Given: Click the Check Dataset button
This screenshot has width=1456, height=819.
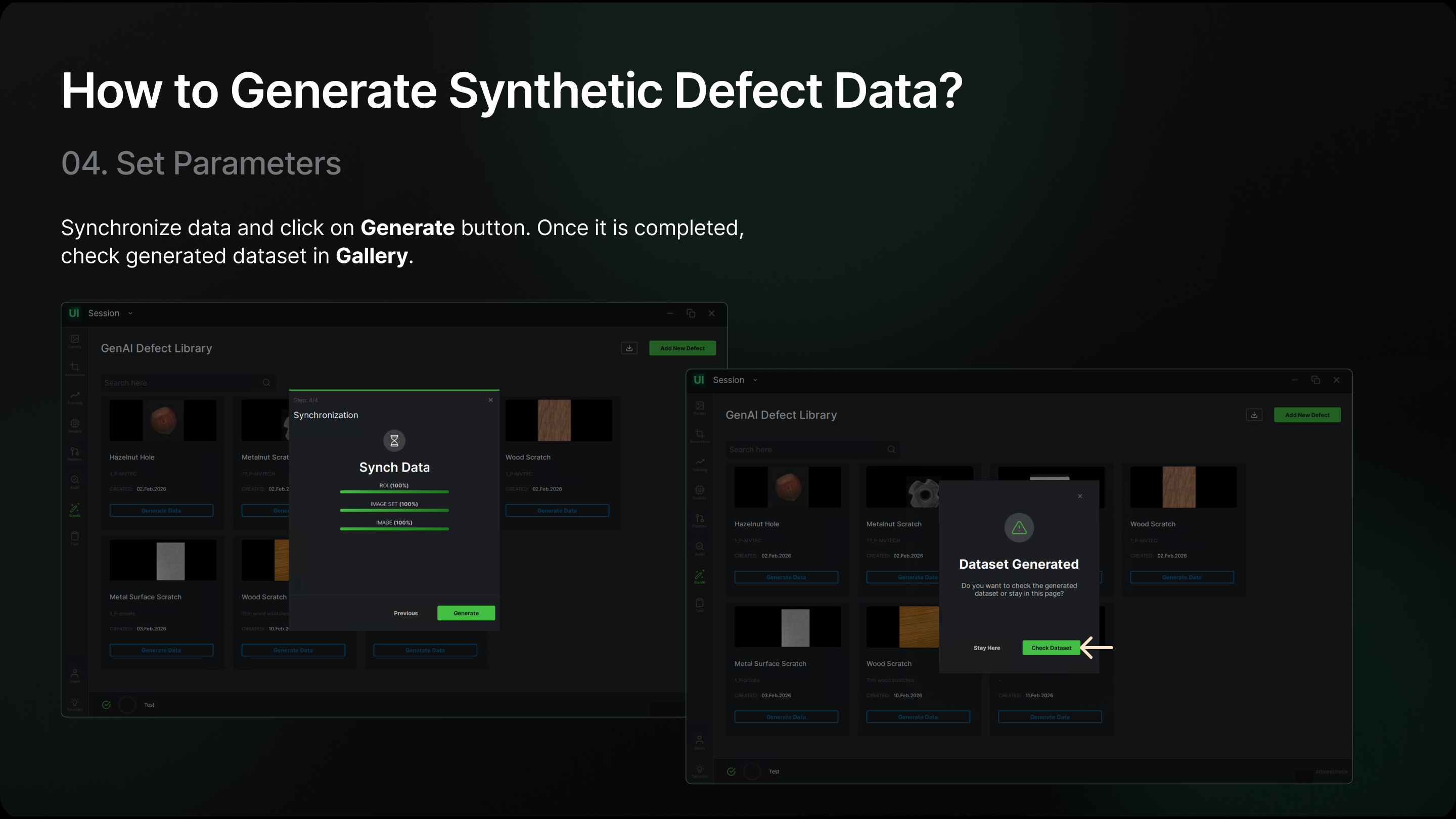Looking at the screenshot, I should pyautogui.click(x=1051, y=648).
